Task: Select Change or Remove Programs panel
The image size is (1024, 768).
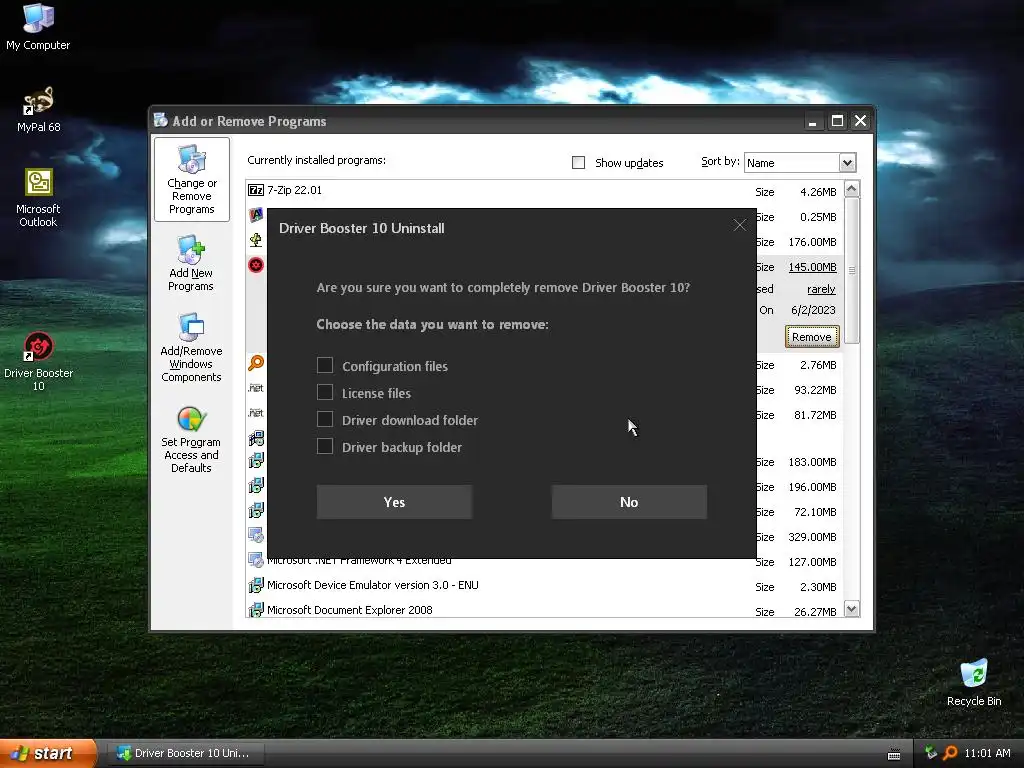Action: click(191, 180)
